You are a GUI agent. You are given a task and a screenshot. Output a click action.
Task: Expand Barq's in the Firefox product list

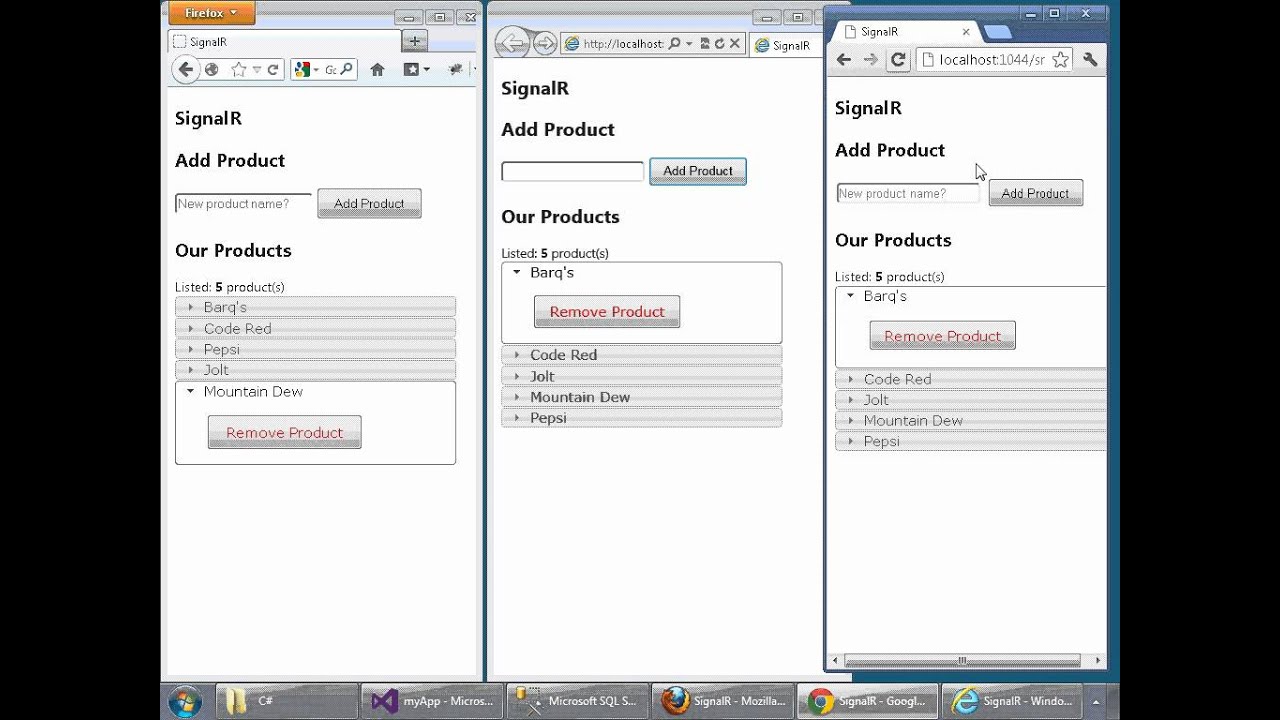click(315, 307)
